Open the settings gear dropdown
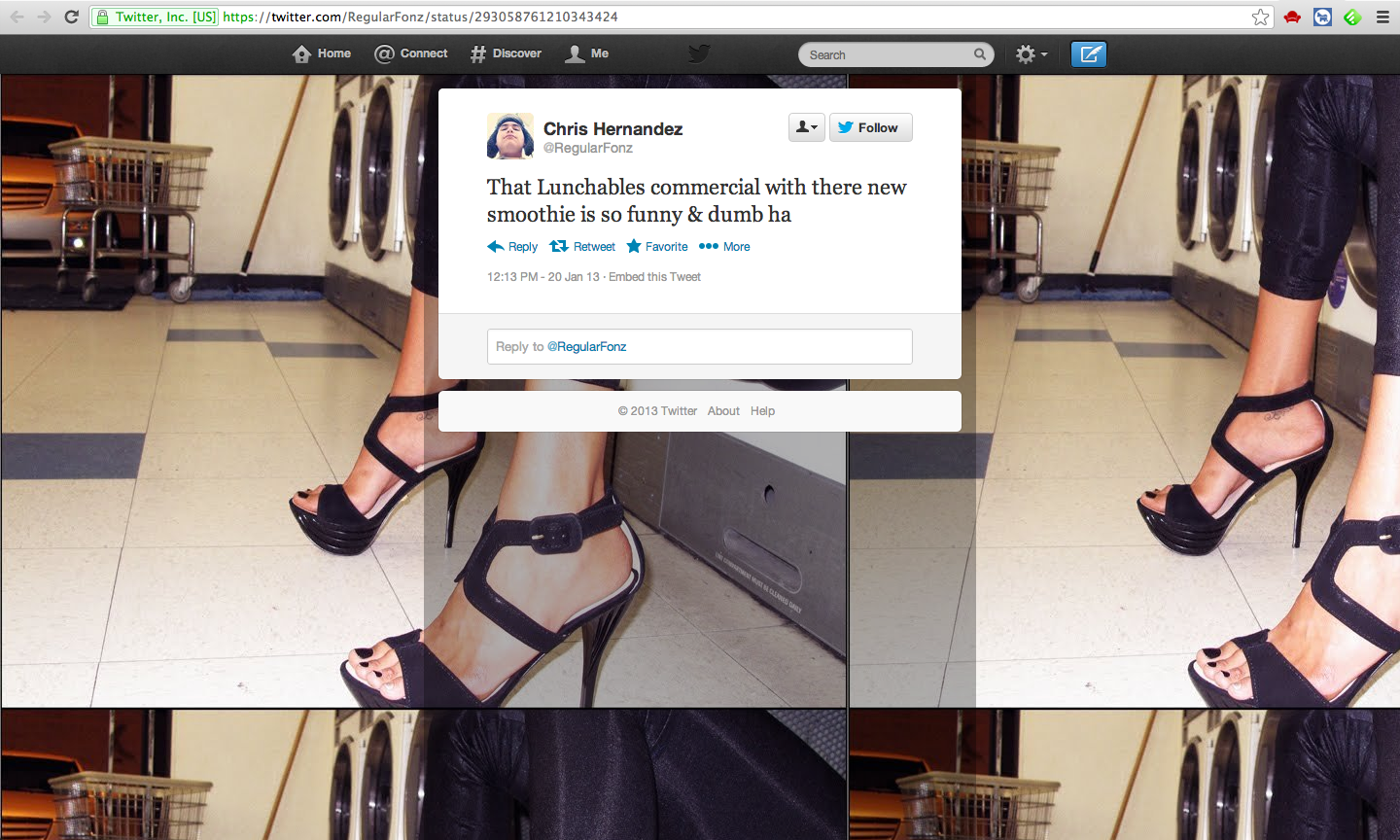Viewport: 1400px width, 840px height. (x=1032, y=54)
